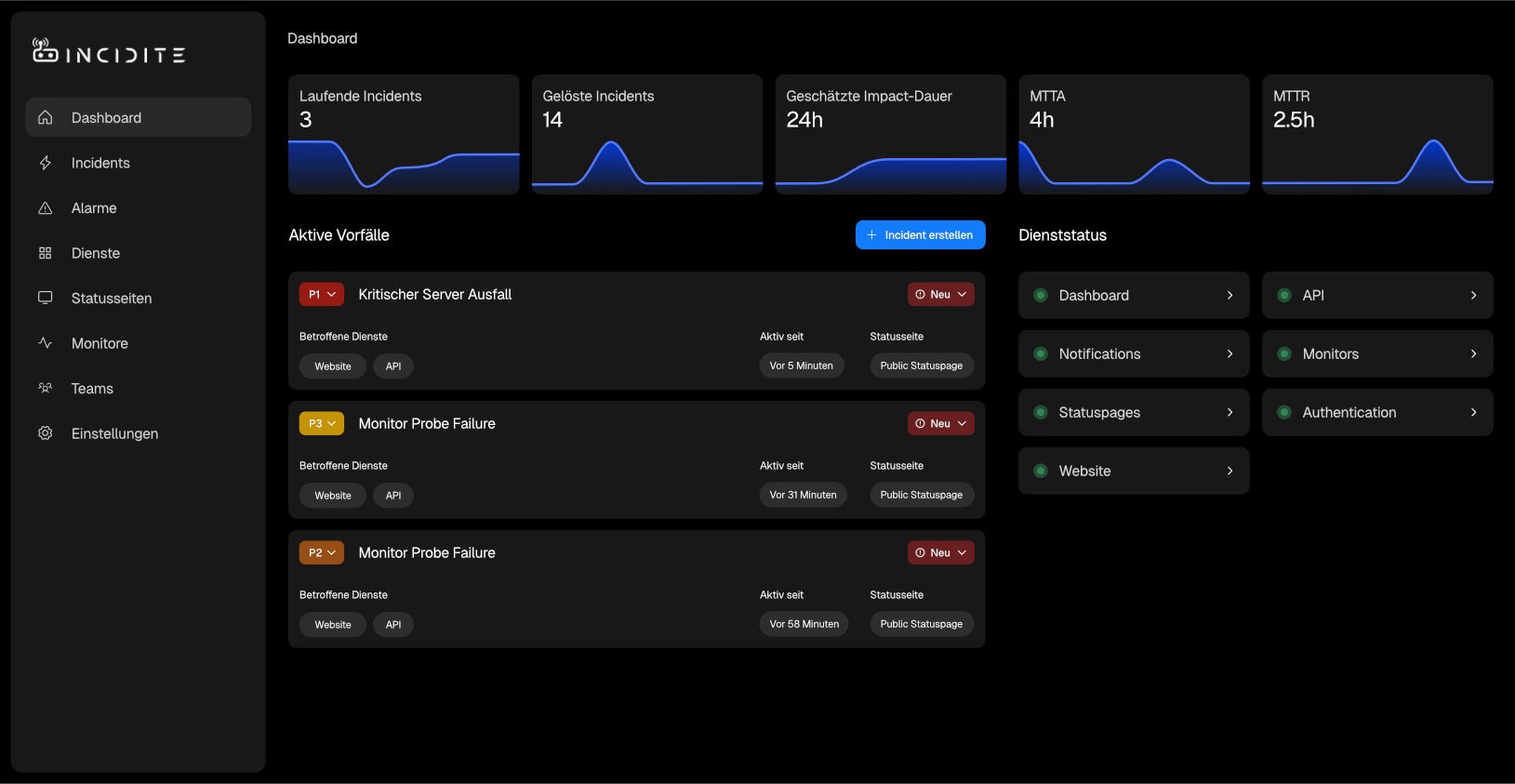Expand the Notifications service chevron
The height and width of the screenshot is (784, 1515).
(1229, 353)
